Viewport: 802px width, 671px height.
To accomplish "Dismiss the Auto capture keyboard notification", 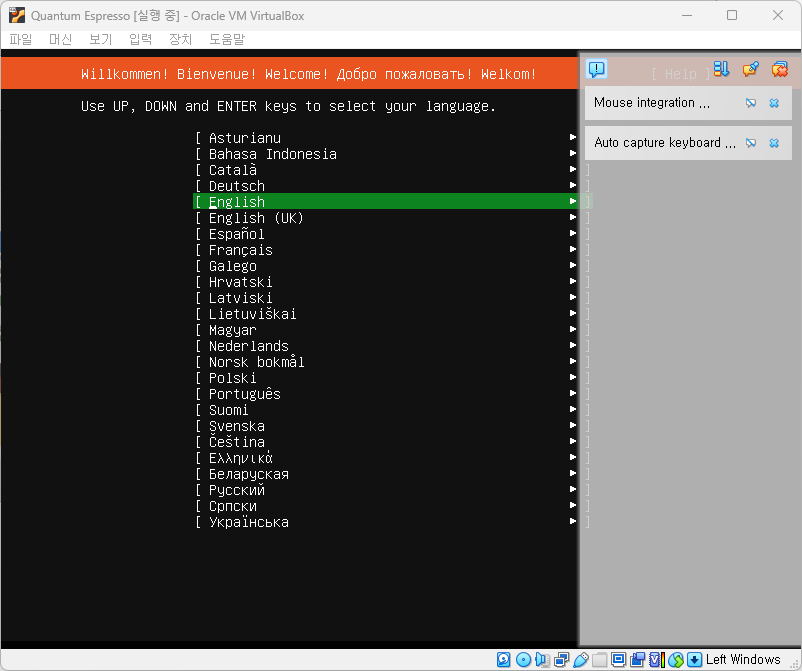I will [774, 143].
